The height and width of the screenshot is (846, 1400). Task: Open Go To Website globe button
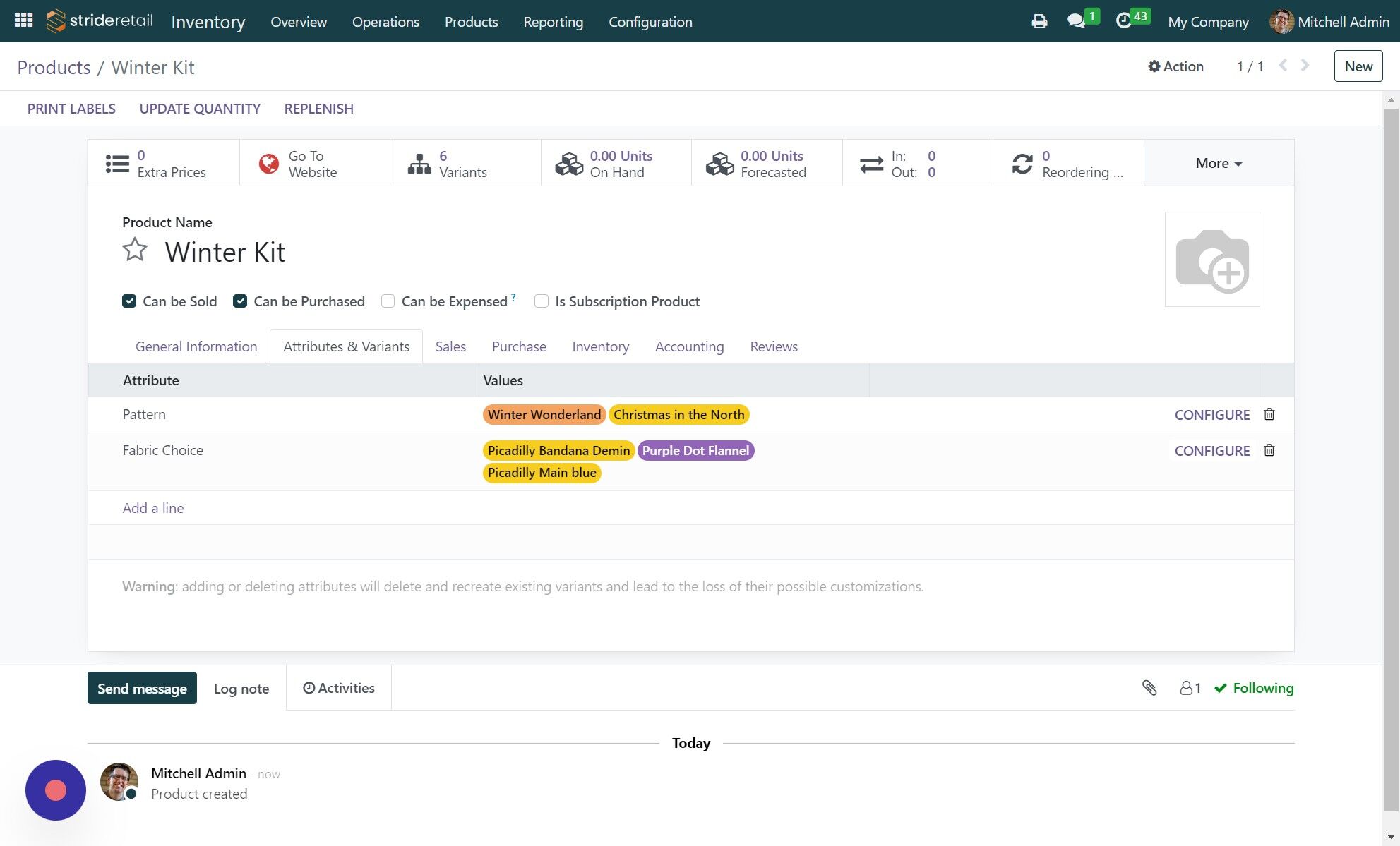click(315, 164)
